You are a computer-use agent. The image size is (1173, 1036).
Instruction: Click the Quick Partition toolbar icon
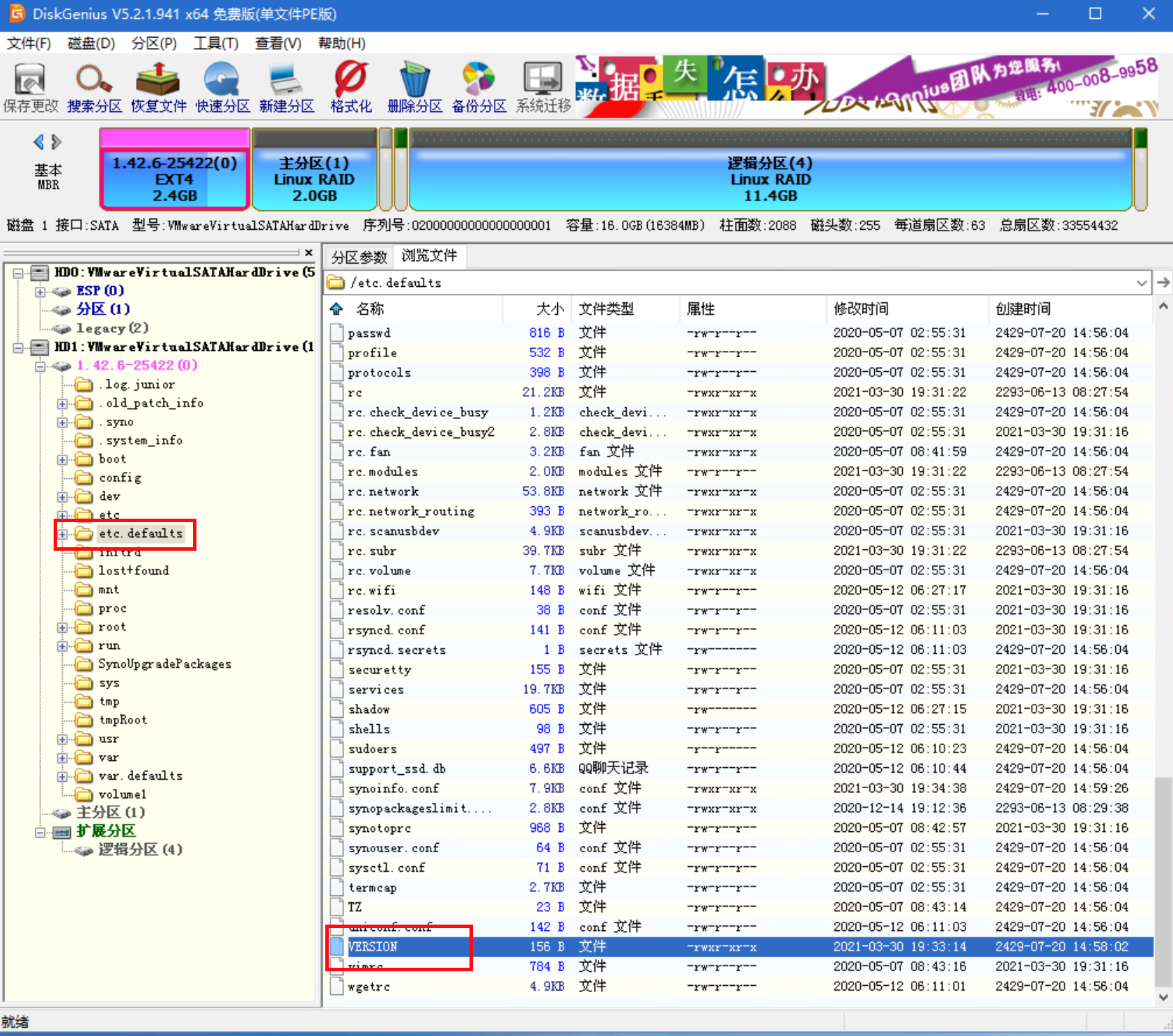(222, 79)
